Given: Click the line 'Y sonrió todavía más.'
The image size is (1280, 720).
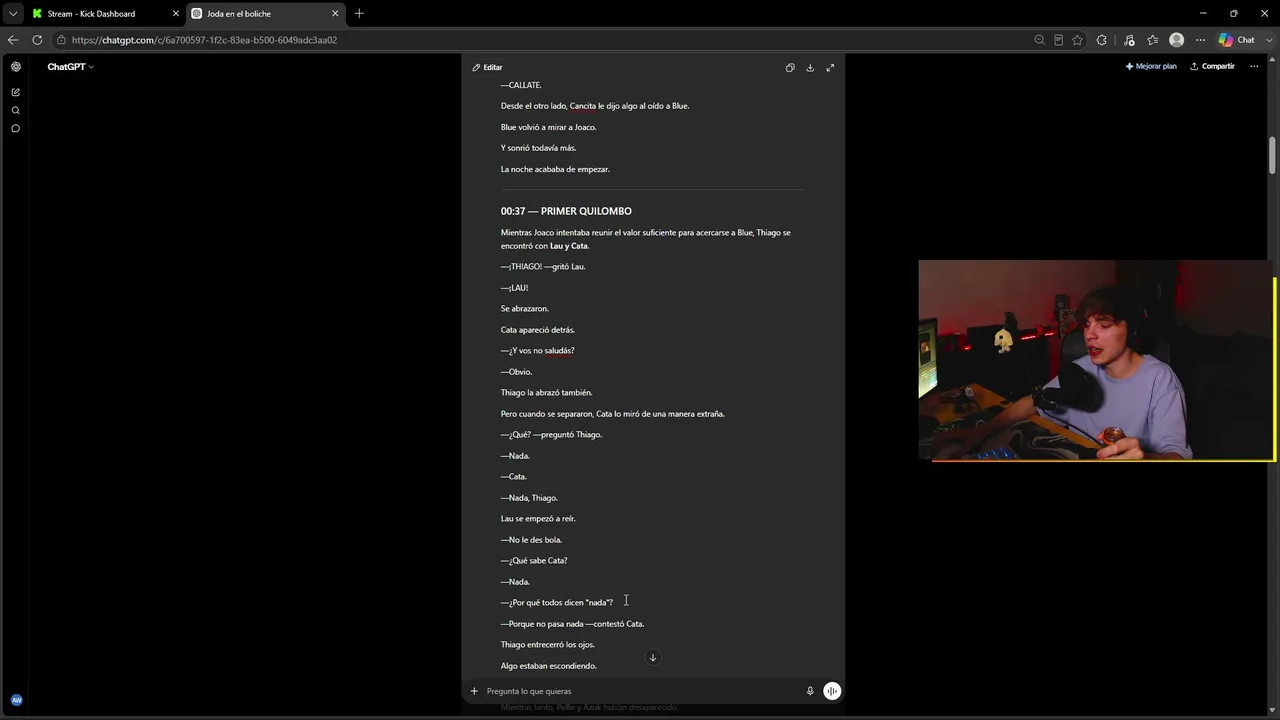Looking at the screenshot, I should [x=538, y=148].
